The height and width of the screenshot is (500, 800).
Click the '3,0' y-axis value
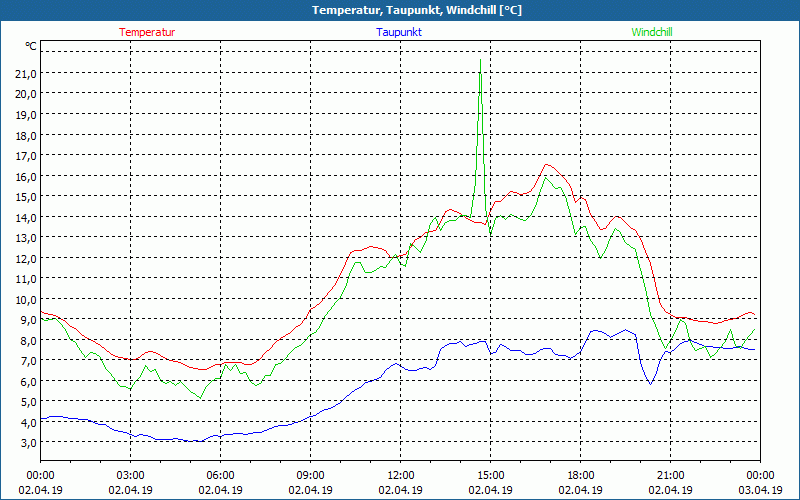(x=29, y=443)
